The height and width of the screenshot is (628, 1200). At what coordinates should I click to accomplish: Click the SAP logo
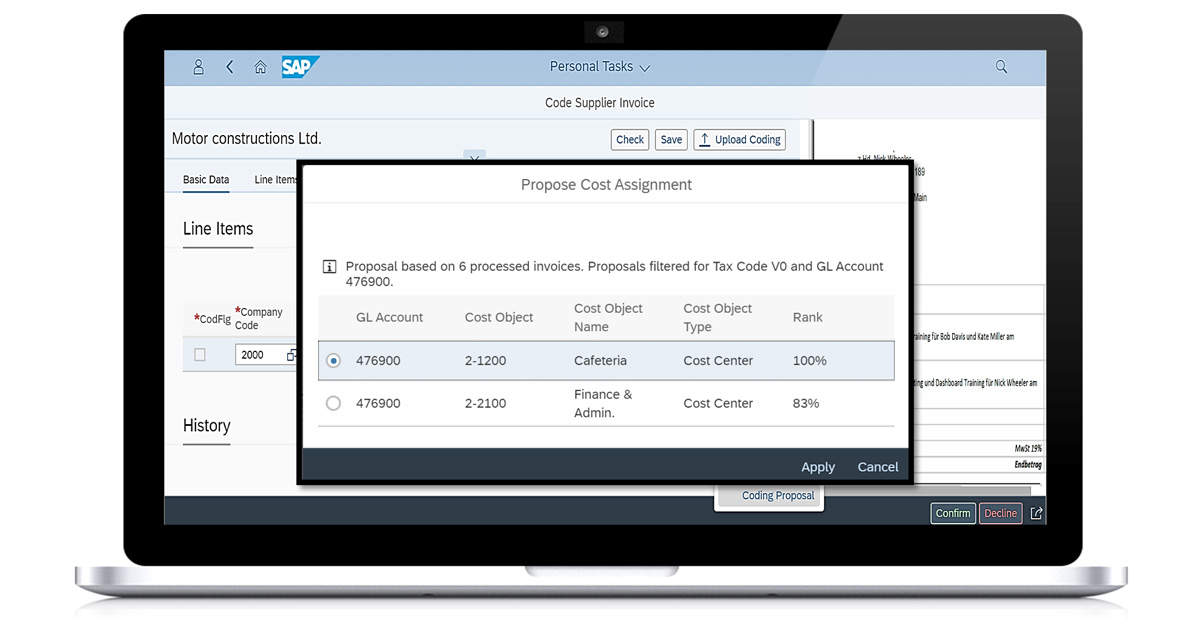coord(299,67)
